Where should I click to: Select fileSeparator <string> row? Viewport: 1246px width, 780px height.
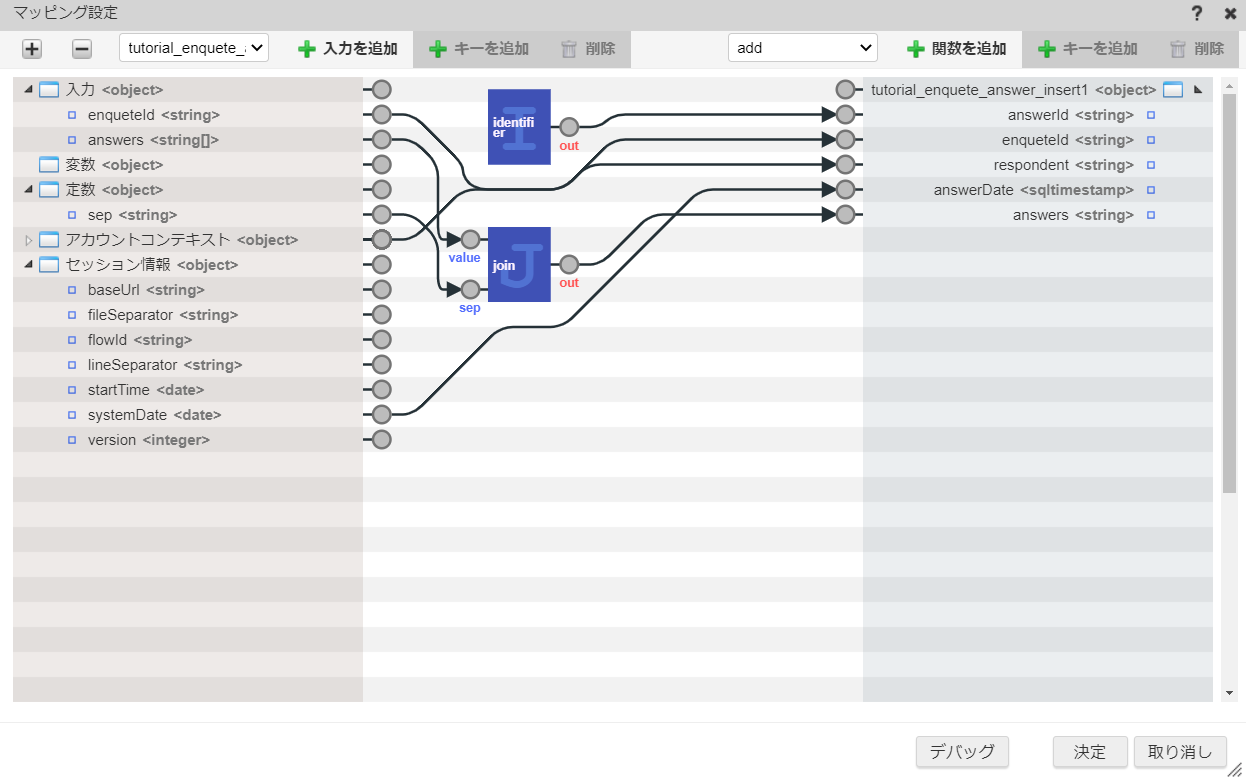(188, 315)
